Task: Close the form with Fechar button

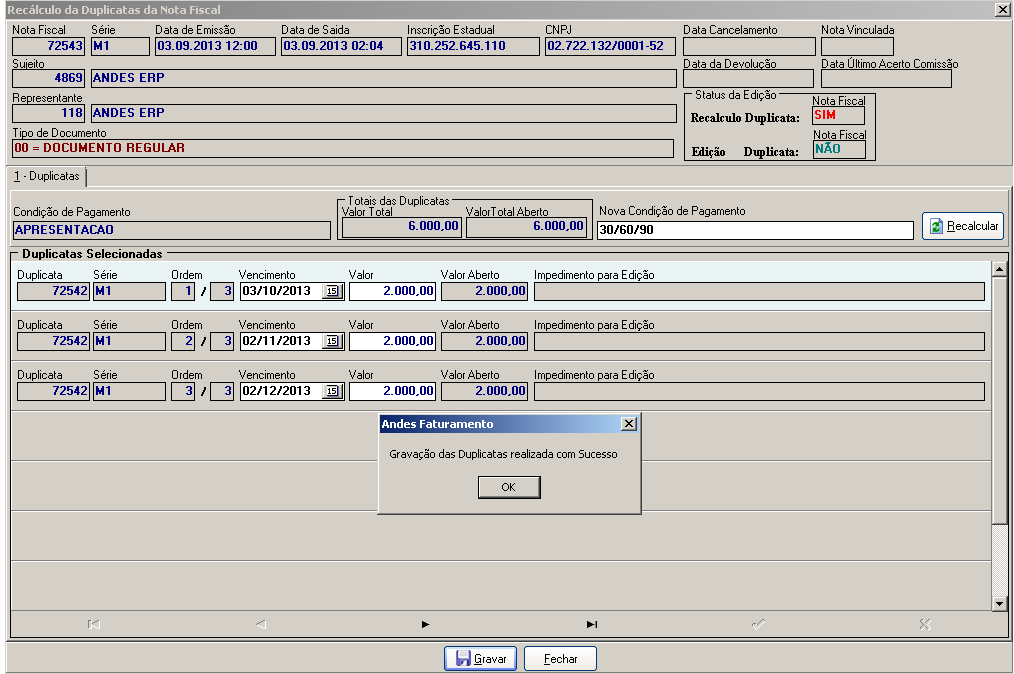Action: pyautogui.click(x=560, y=658)
